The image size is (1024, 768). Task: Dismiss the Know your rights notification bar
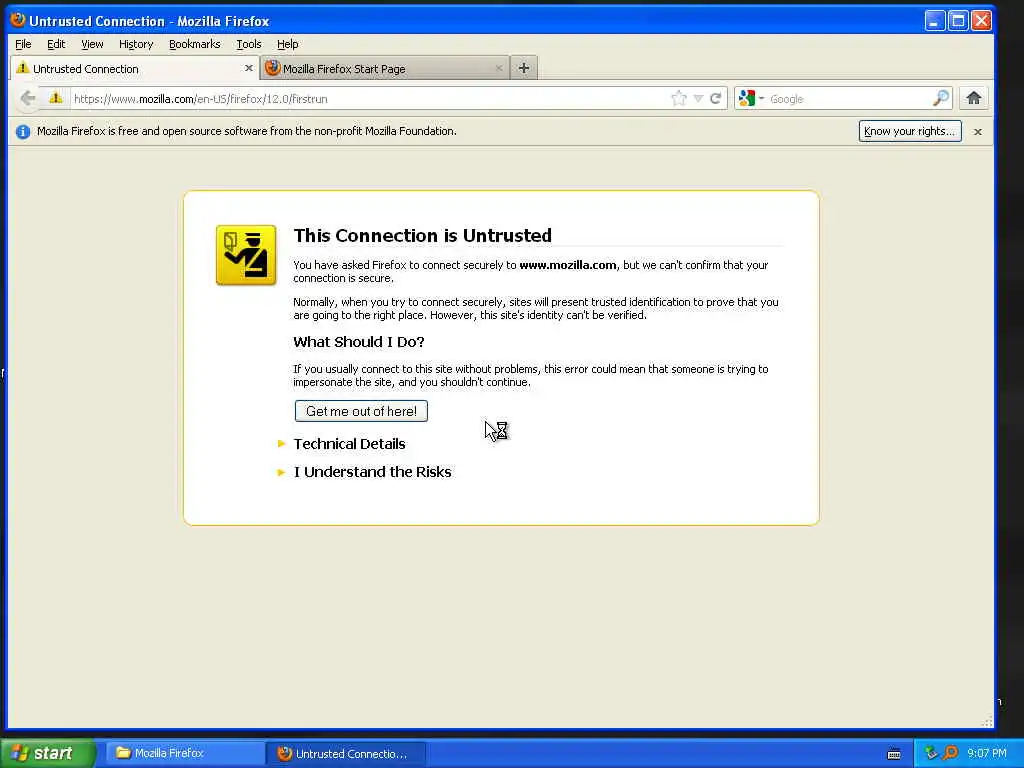point(978,131)
